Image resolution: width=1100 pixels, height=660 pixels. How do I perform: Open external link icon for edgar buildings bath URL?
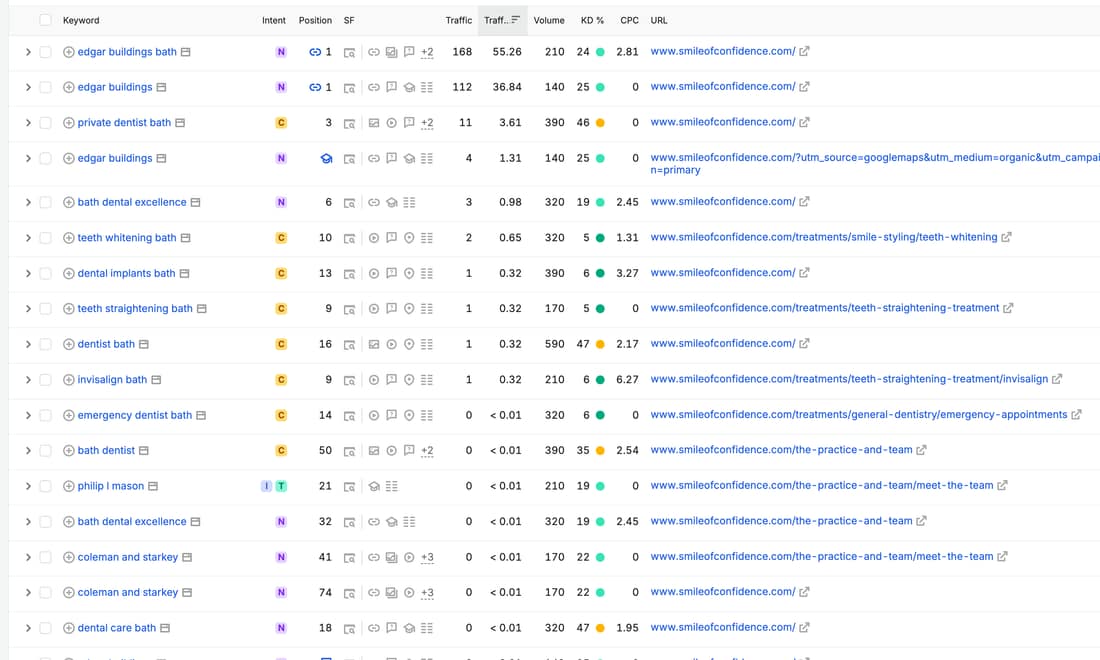(x=804, y=51)
